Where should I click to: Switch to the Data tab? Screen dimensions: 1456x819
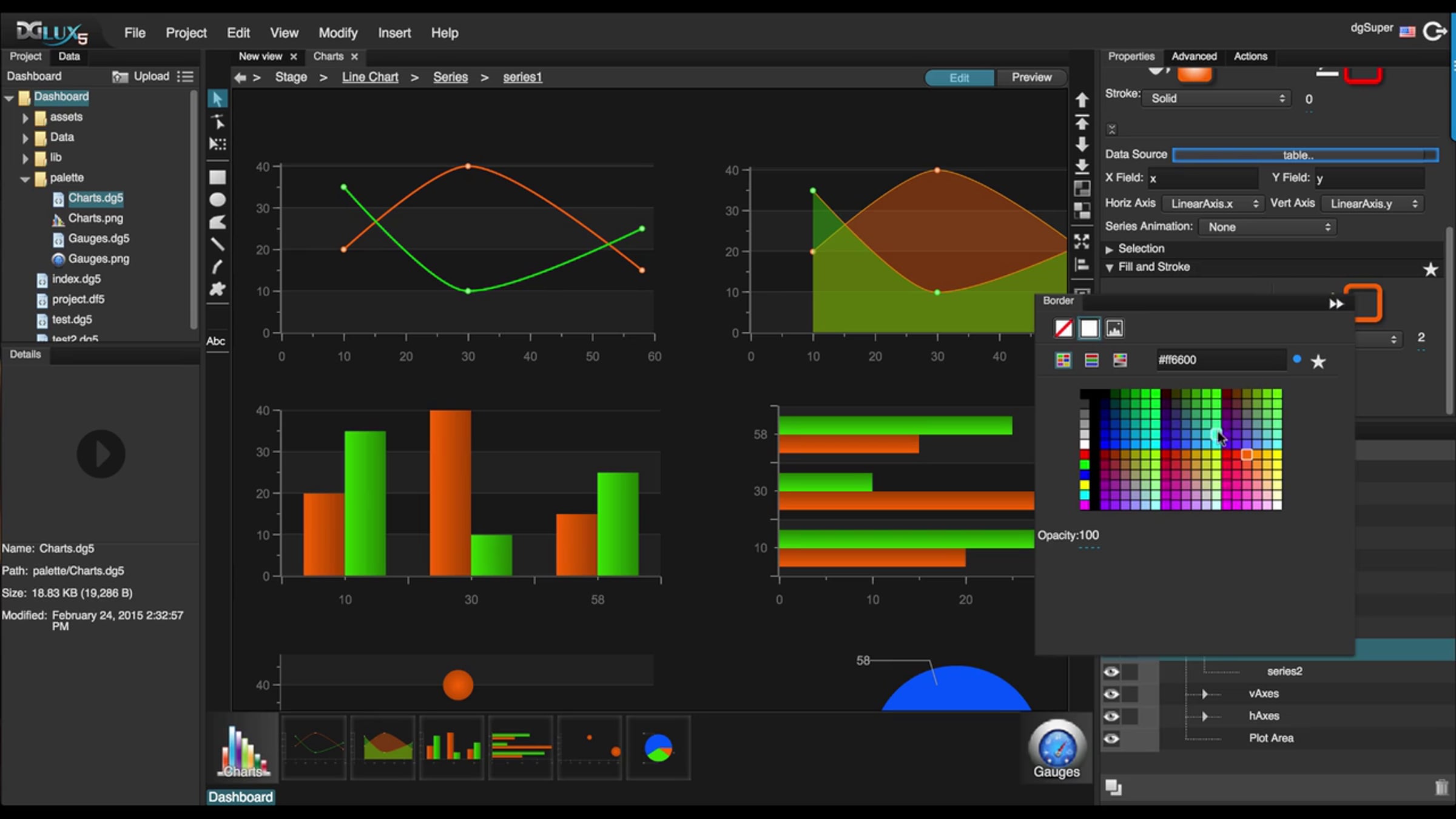pos(69,56)
